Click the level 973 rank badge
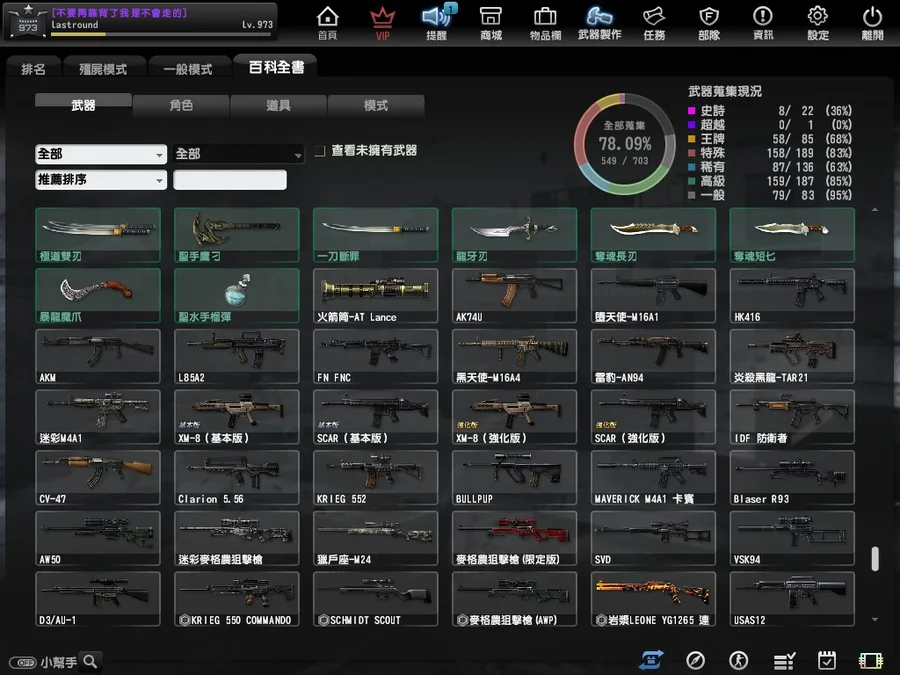Image resolution: width=900 pixels, height=675 pixels. pyautogui.click(x=28, y=24)
